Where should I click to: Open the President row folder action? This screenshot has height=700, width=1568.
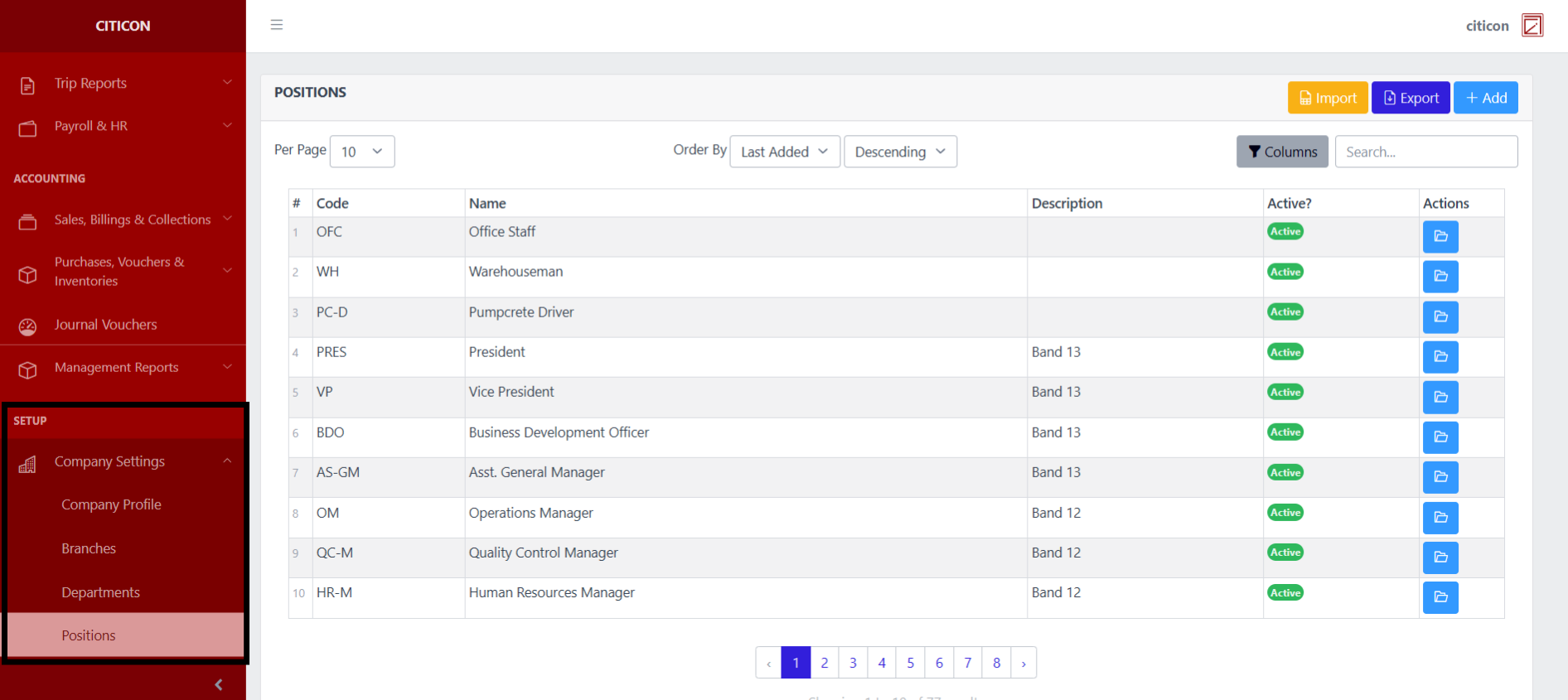point(1440,357)
